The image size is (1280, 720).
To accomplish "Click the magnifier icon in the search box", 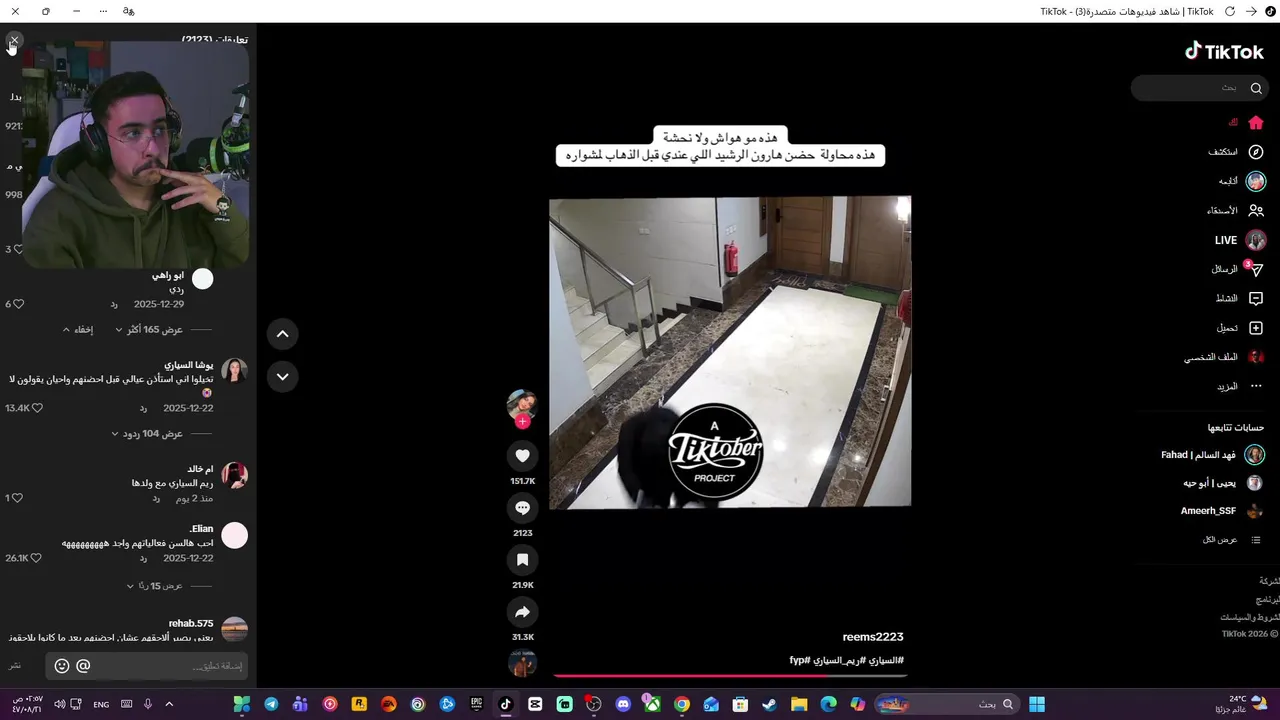I will (1256, 88).
